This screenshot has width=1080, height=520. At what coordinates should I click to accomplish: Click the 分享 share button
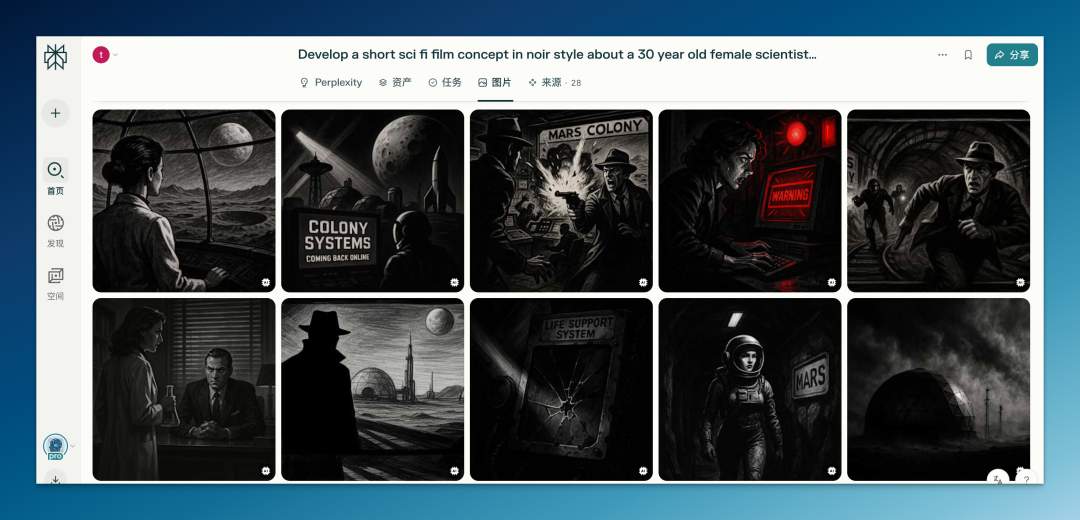point(1012,55)
